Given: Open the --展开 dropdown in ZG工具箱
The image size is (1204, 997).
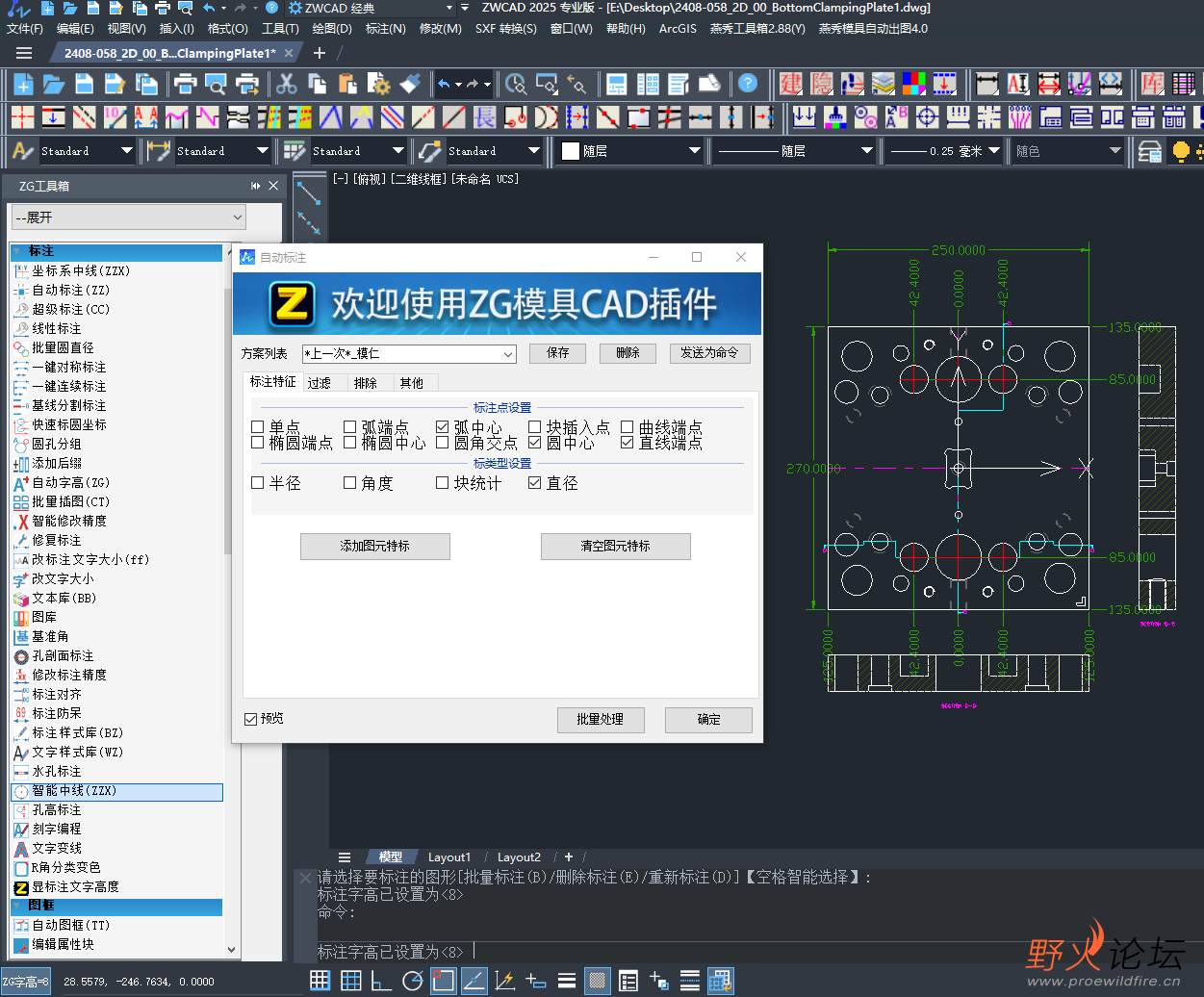Looking at the screenshot, I should click(128, 217).
